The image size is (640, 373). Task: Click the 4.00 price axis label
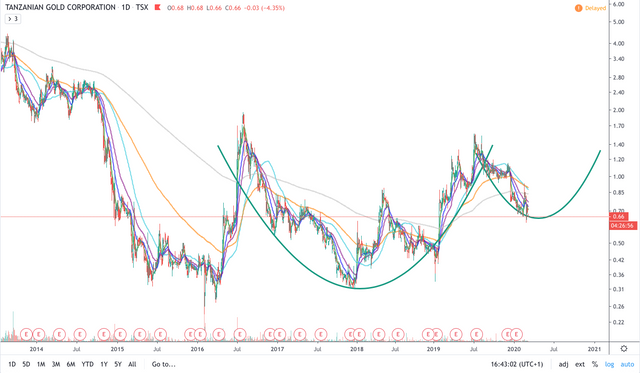[618, 43]
